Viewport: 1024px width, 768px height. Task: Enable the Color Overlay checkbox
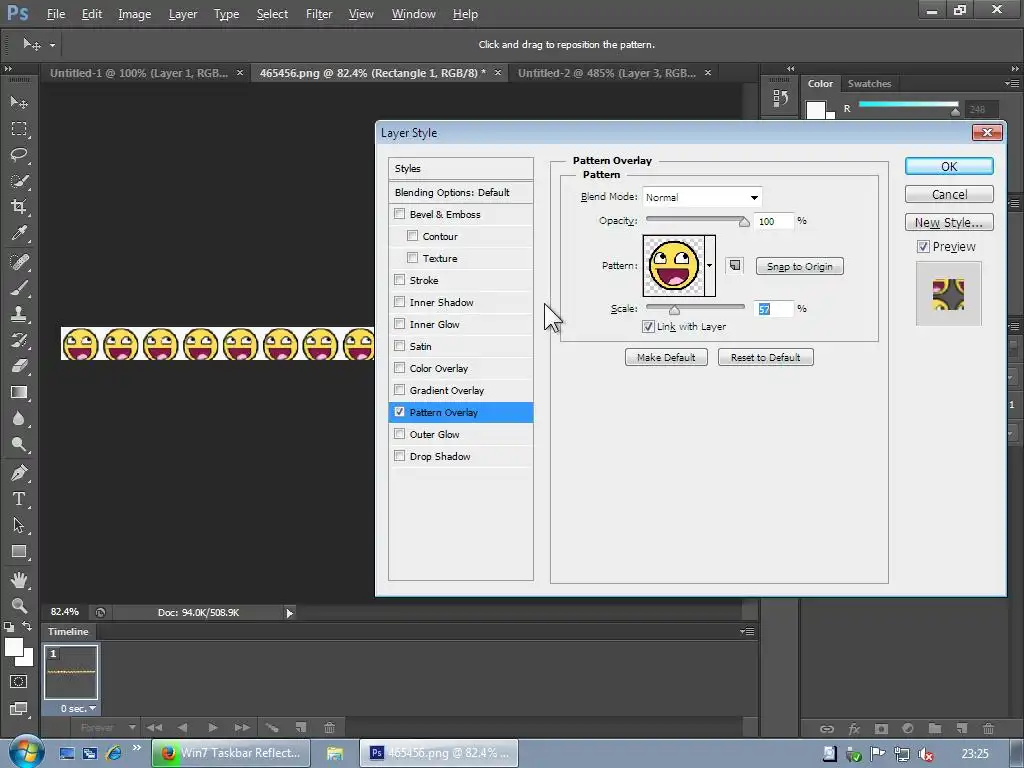(400, 368)
